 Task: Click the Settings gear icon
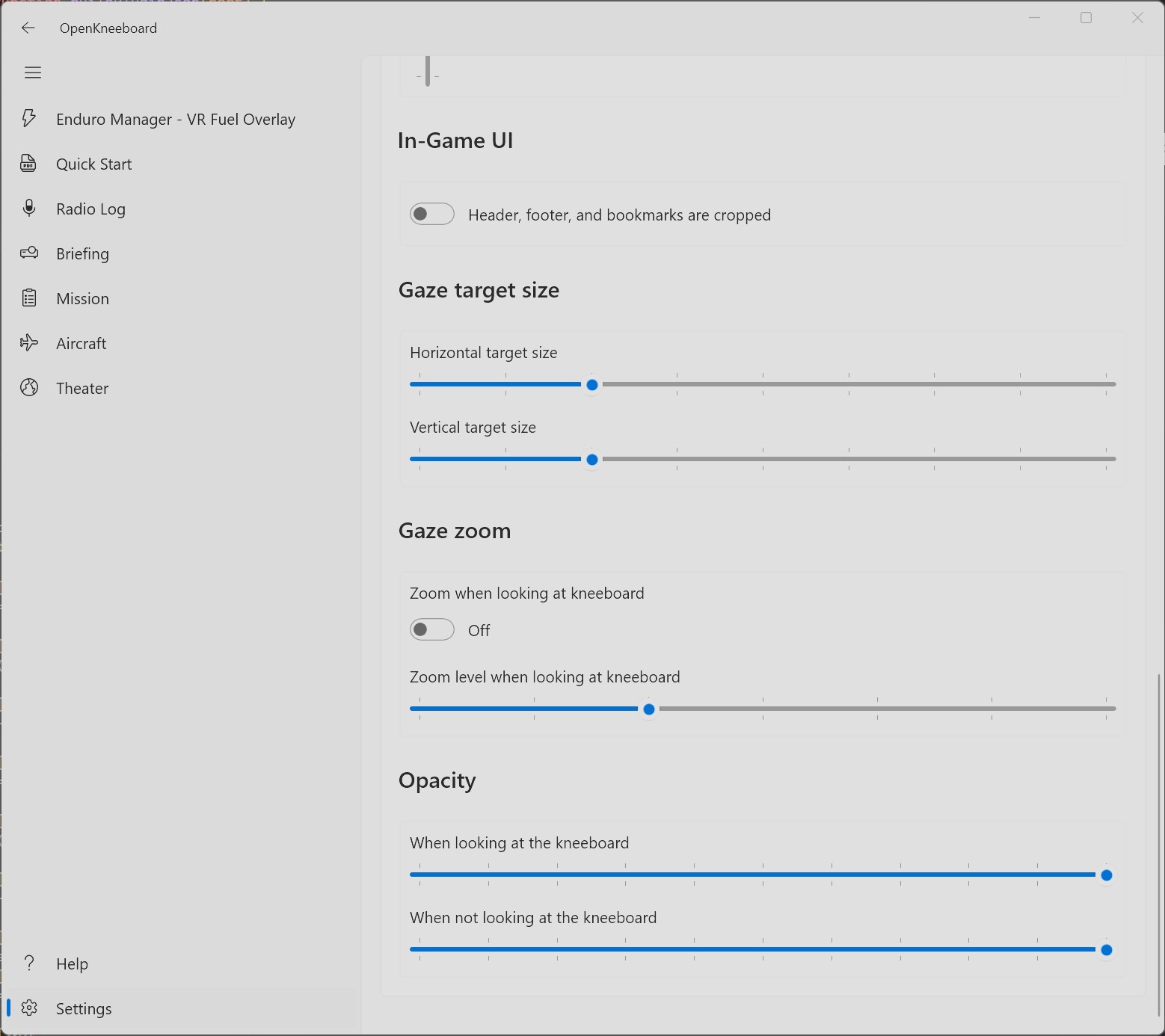pos(29,1008)
